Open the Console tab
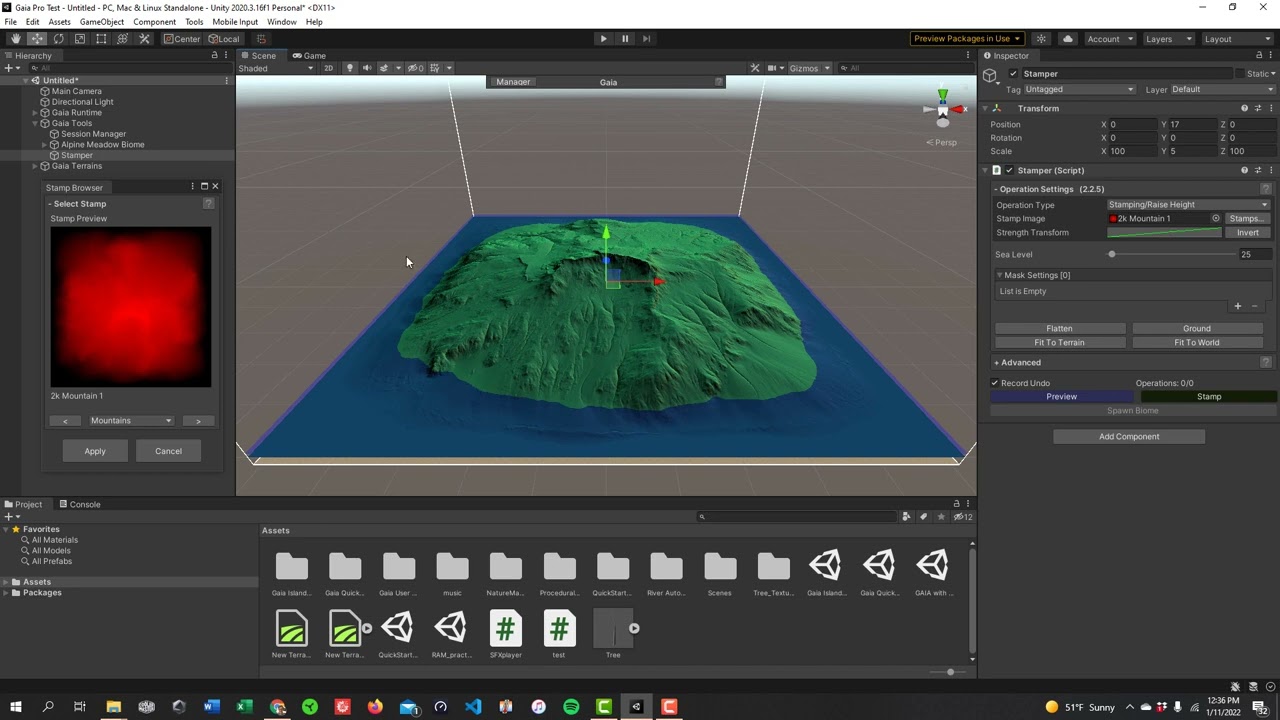Viewport: 1280px width, 720px height. (79, 504)
